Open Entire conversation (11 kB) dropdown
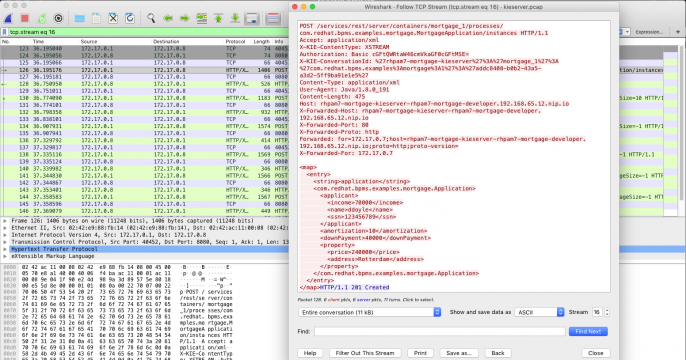Image resolution: width=686 pixels, height=360 pixels. point(369,312)
